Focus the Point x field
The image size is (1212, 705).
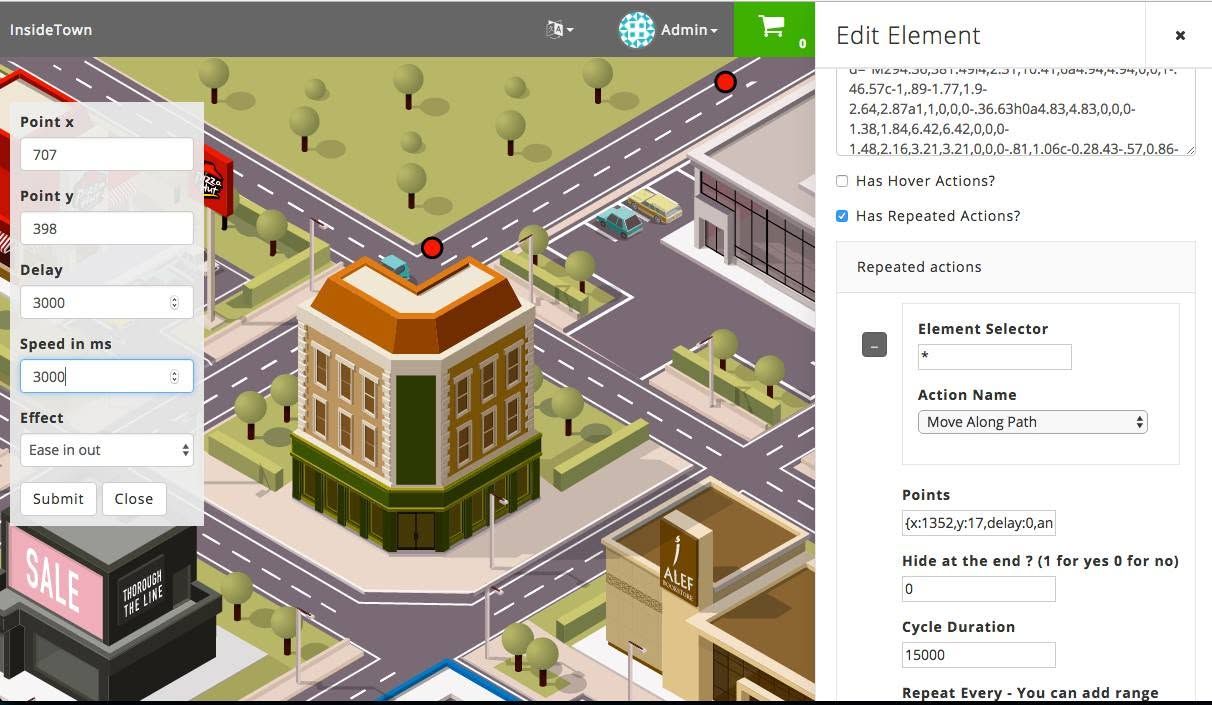click(x=107, y=154)
